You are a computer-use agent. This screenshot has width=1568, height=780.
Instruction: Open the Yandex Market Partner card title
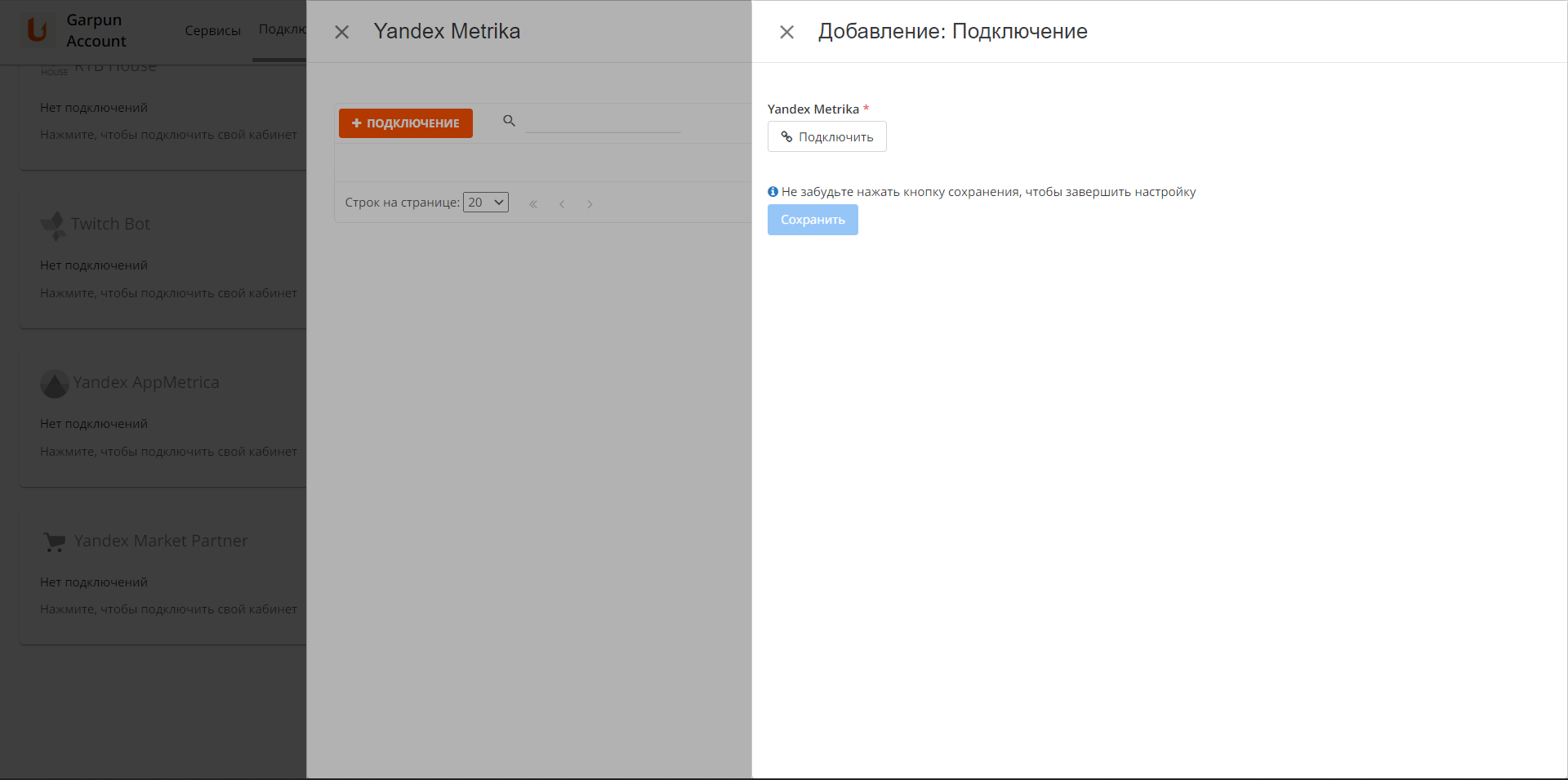161,541
